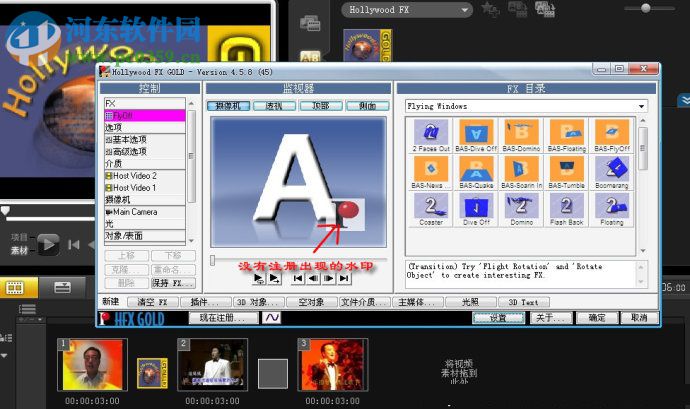Add a 空对象 empty object
Image resolution: width=690 pixels, height=409 pixels.
[312, 302]
